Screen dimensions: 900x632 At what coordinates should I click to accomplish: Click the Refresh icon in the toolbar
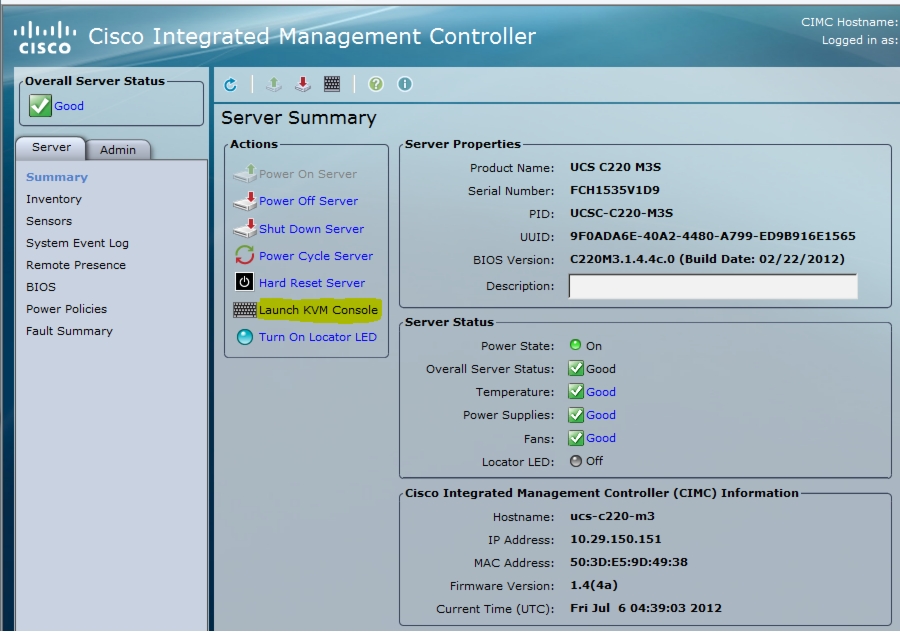pos(230,85)
